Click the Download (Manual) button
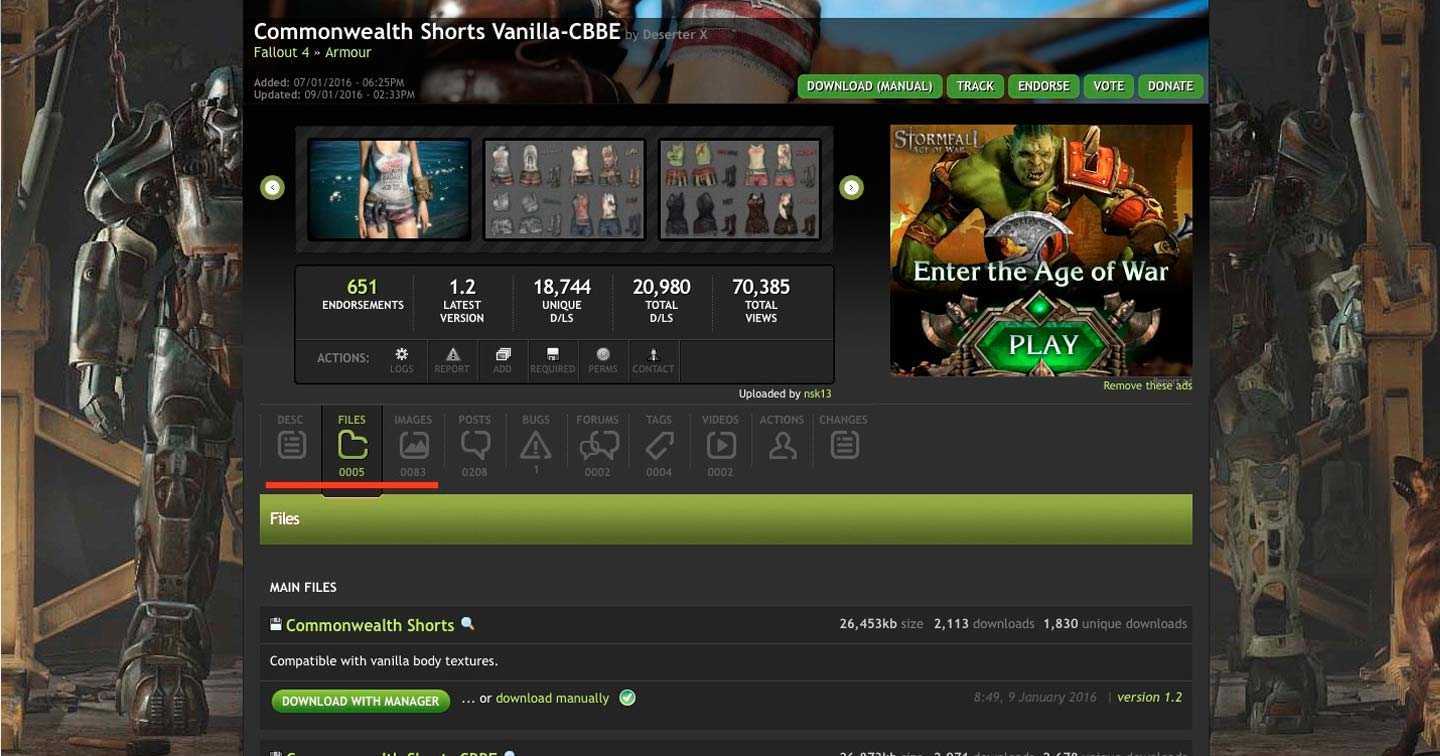 (869, 86)
